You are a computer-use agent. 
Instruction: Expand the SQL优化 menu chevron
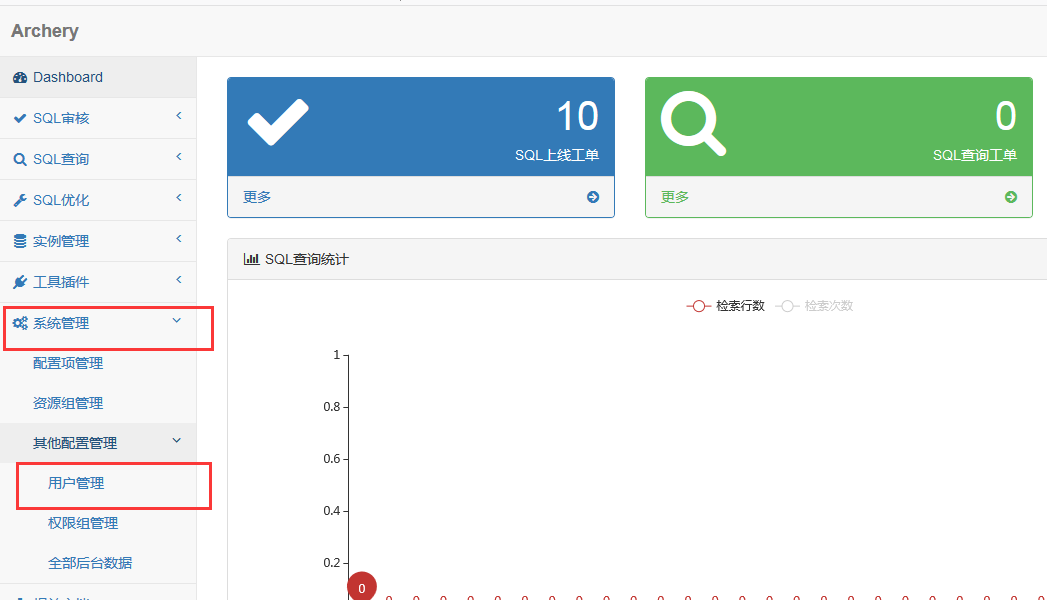coord(179,198)
